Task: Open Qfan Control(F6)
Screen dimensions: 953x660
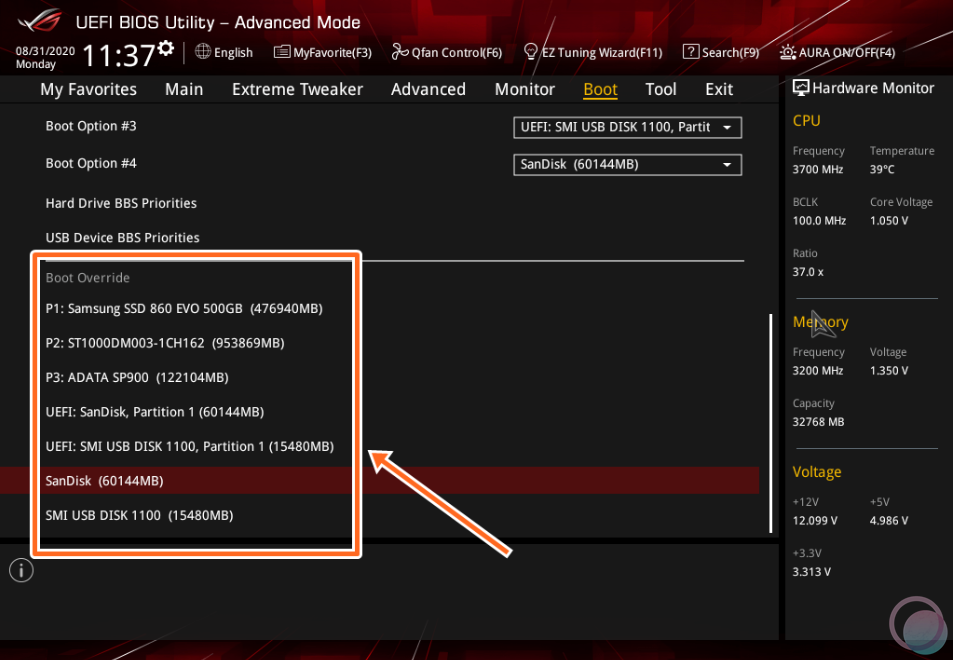Action: tap(447, 52)
